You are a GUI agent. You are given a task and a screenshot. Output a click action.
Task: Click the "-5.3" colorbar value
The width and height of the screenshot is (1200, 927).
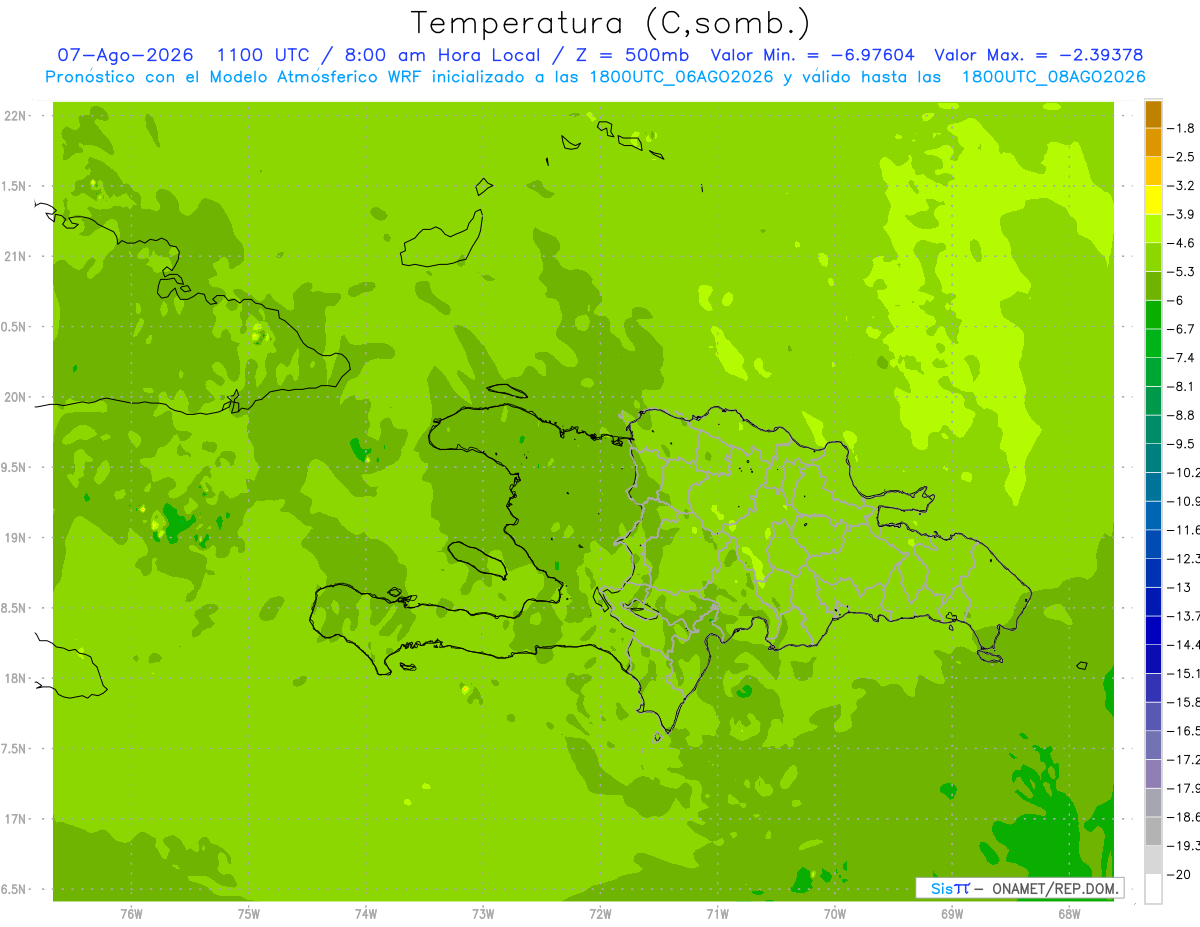click(x=1181, y=272)
